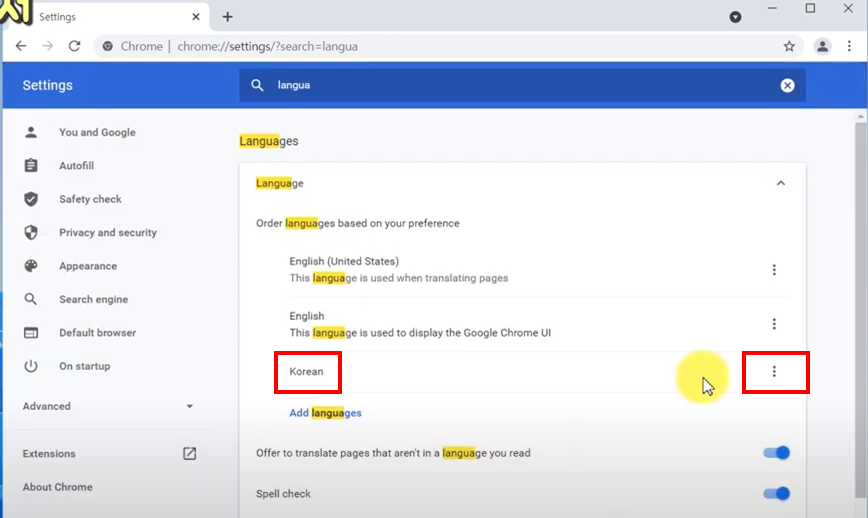This screenshot has height=518, width=868.
Task: Click the Extensions external-link icon
Action: [x=189, y=453]
